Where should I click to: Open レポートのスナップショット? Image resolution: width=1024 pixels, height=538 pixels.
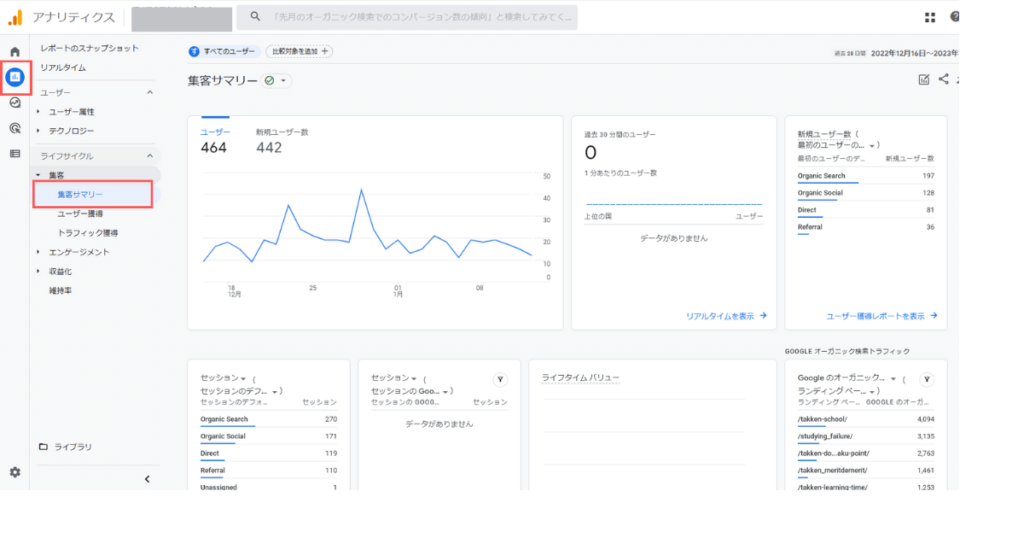click(89, 48)
